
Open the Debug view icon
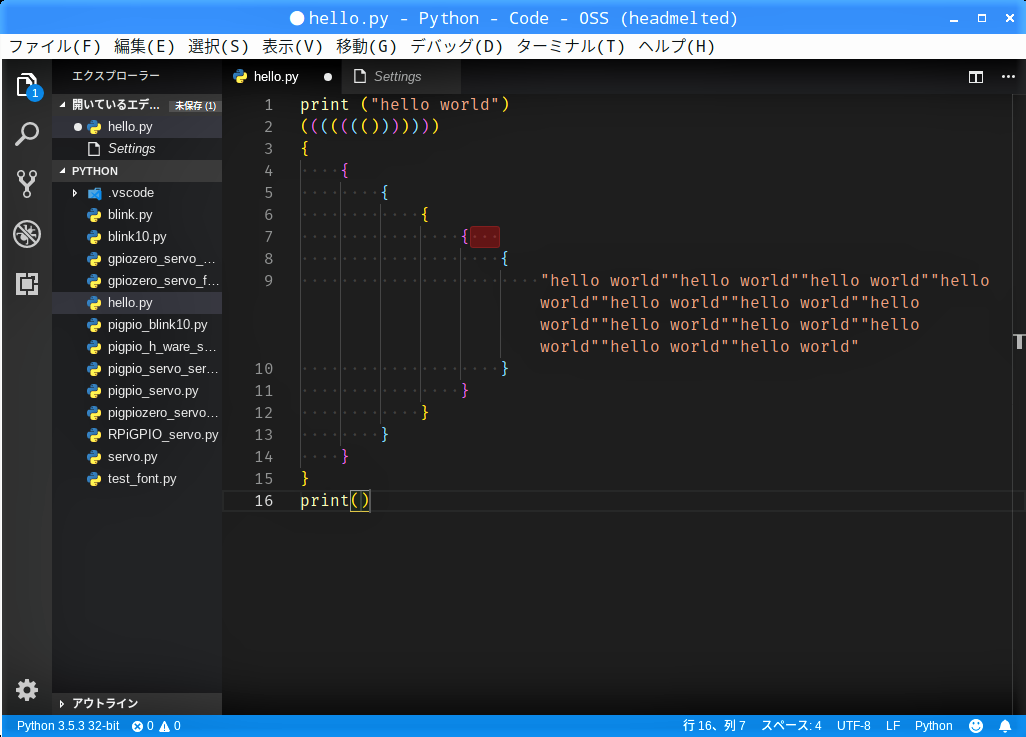[27, 234]
